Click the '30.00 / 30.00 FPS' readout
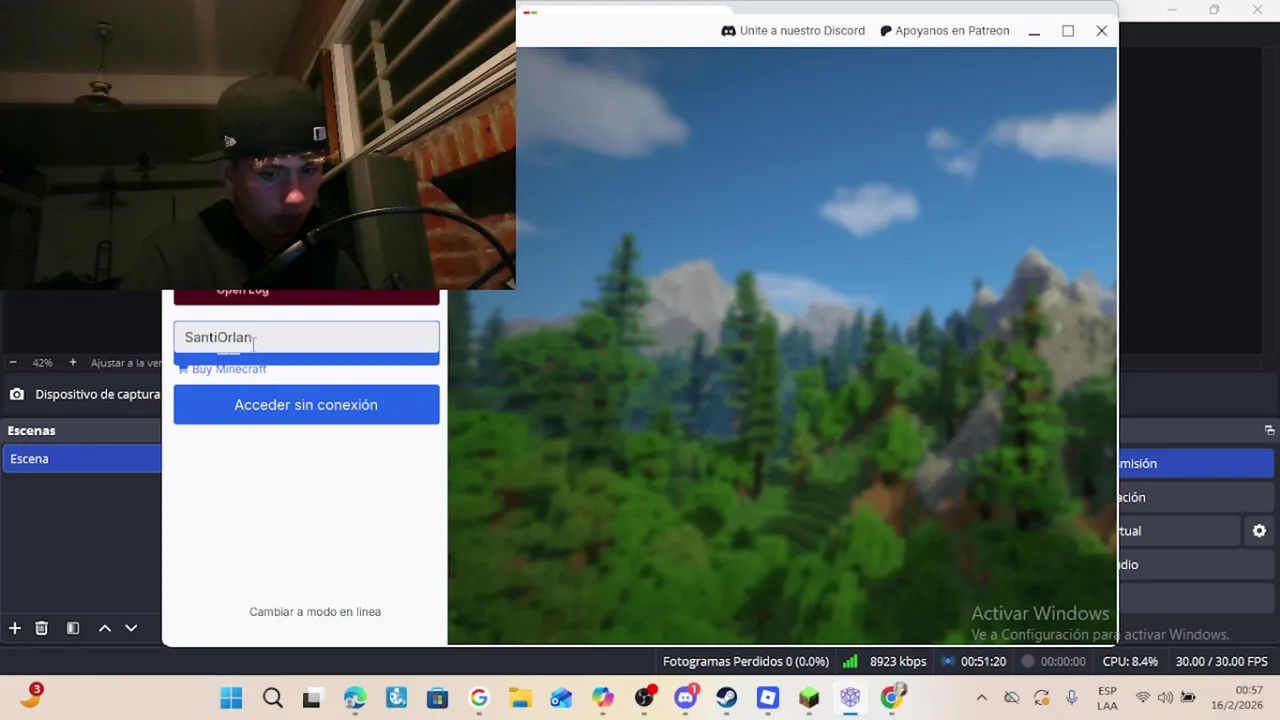This screenshot has height=720, width=1280. point(1221,662)
